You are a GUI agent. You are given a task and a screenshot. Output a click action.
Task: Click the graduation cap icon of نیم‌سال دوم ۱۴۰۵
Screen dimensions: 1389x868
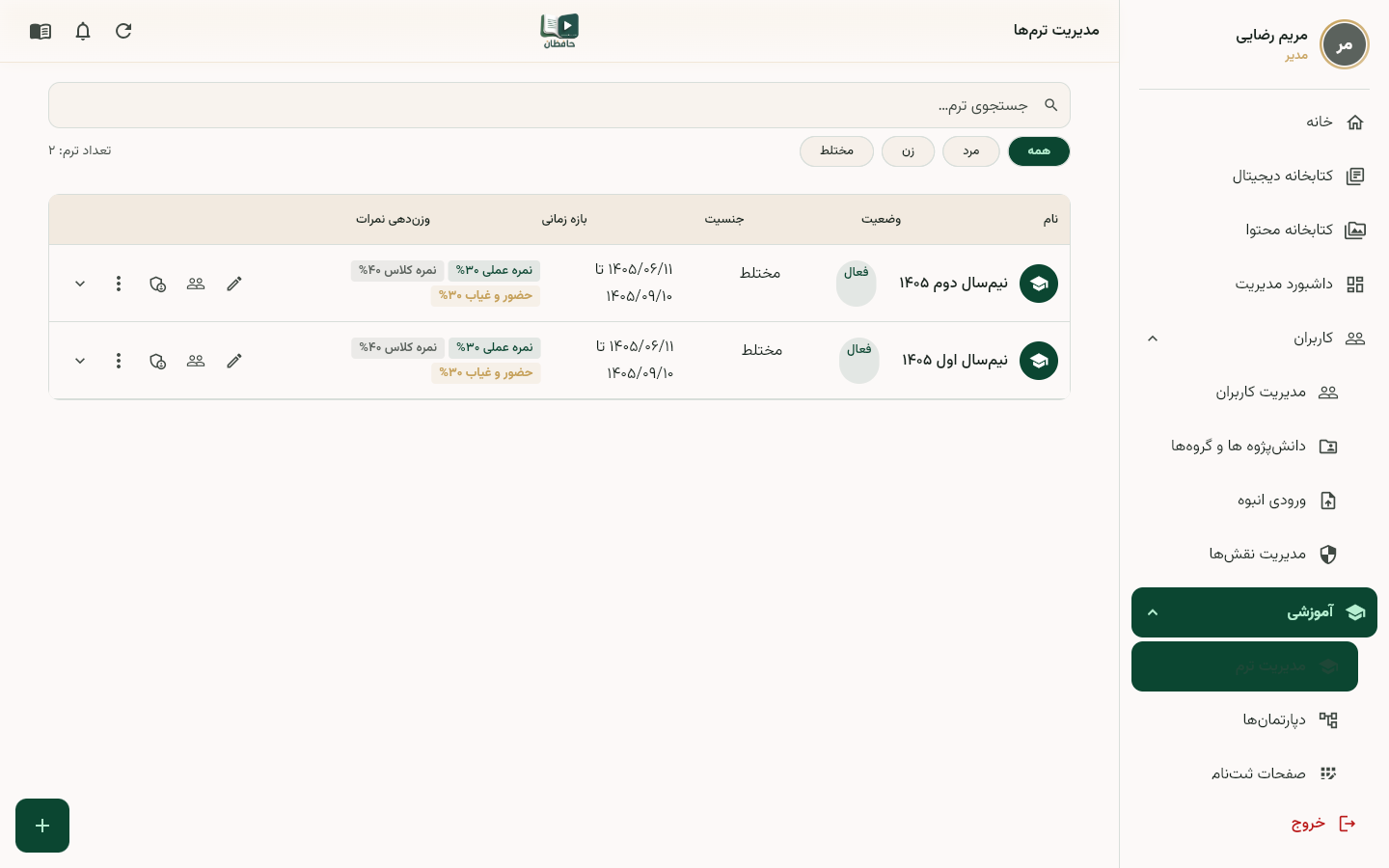click(x=1039, y=284)
